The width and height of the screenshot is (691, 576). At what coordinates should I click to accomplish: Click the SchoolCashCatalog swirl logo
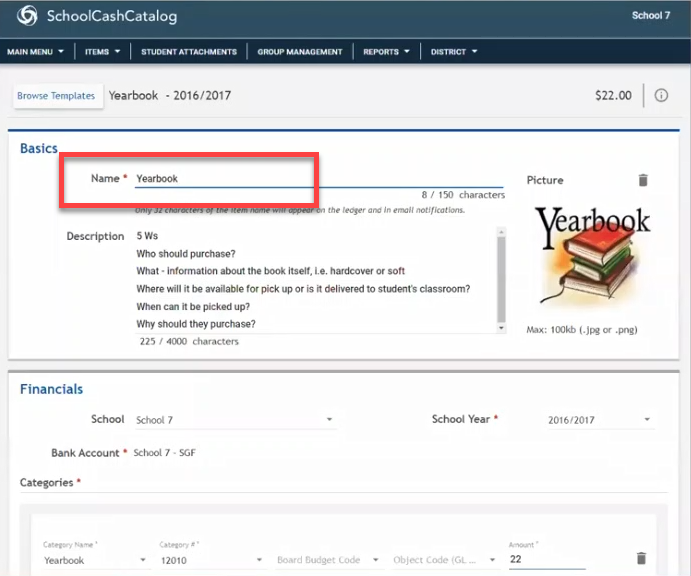27,16
